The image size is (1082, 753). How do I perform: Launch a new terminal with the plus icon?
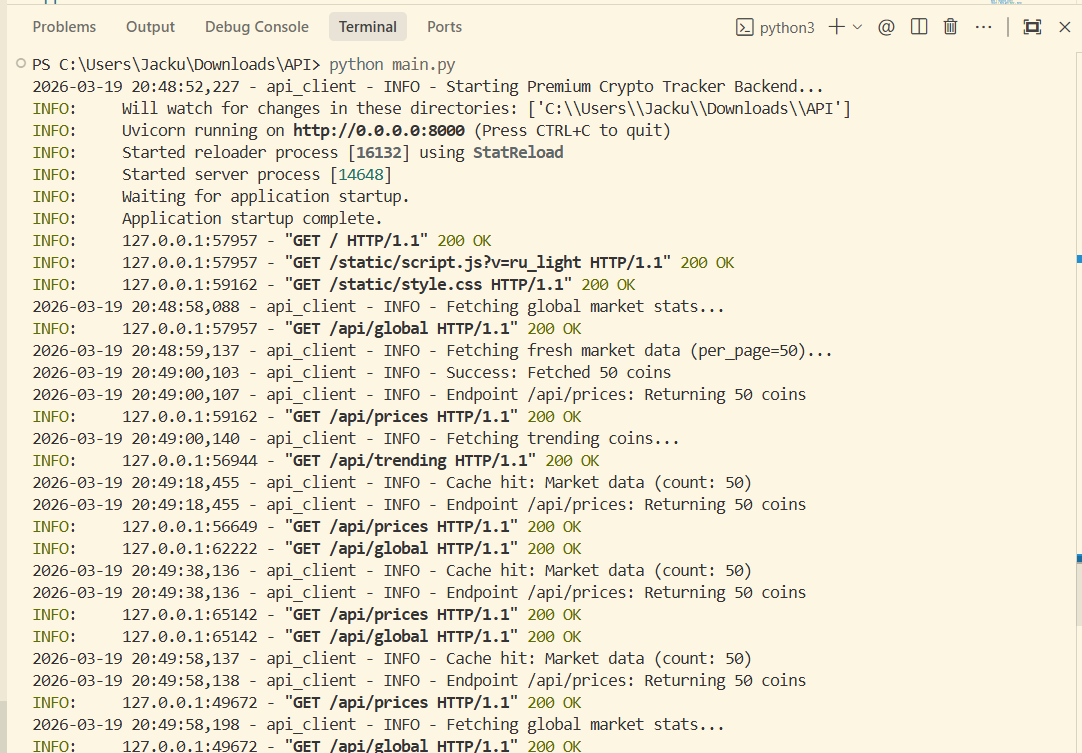836,27
